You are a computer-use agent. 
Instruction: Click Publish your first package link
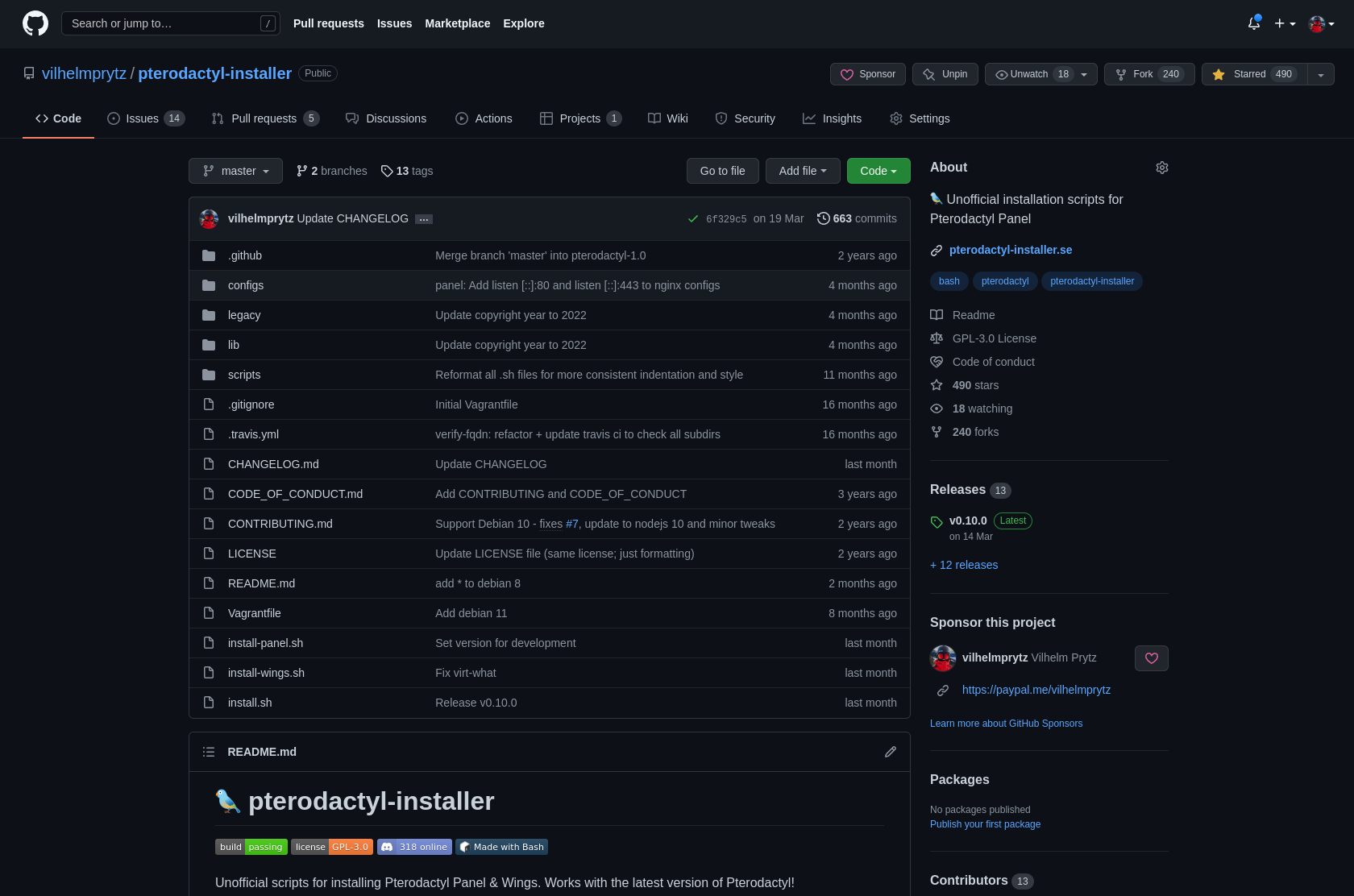985,824
